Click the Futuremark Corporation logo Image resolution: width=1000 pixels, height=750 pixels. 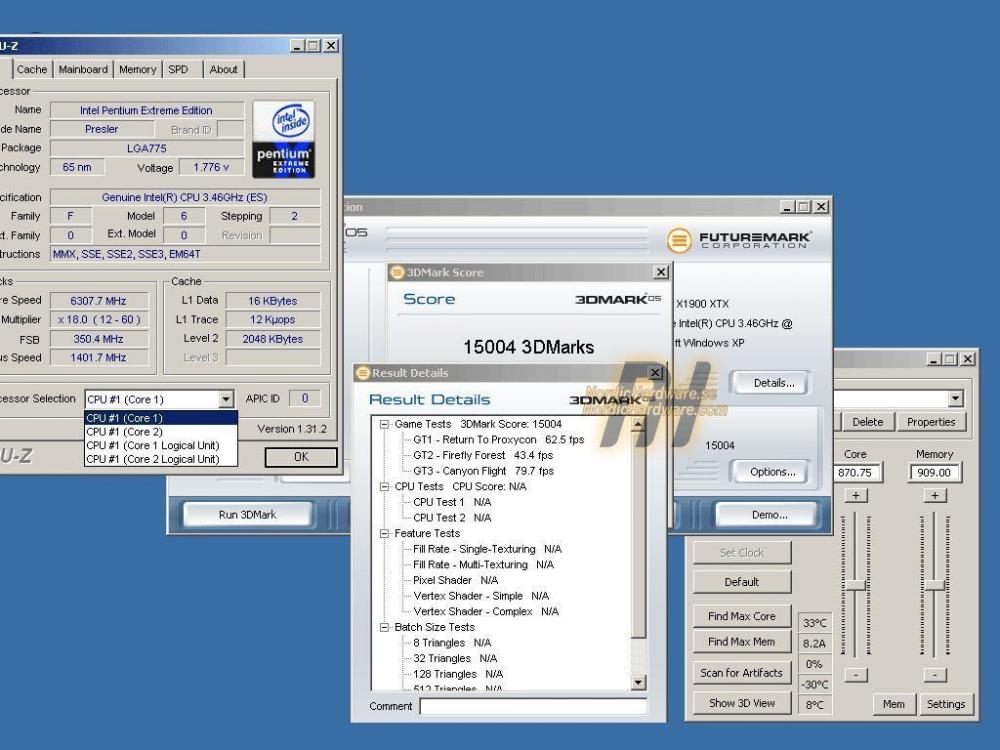pyautogui.click(x=739, y=240)
